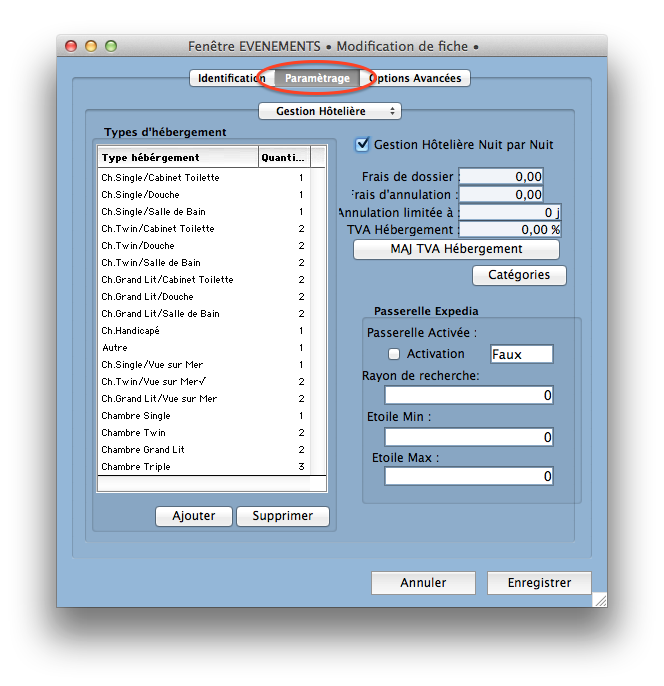Minimize window with yellow button

click(91, 46)
